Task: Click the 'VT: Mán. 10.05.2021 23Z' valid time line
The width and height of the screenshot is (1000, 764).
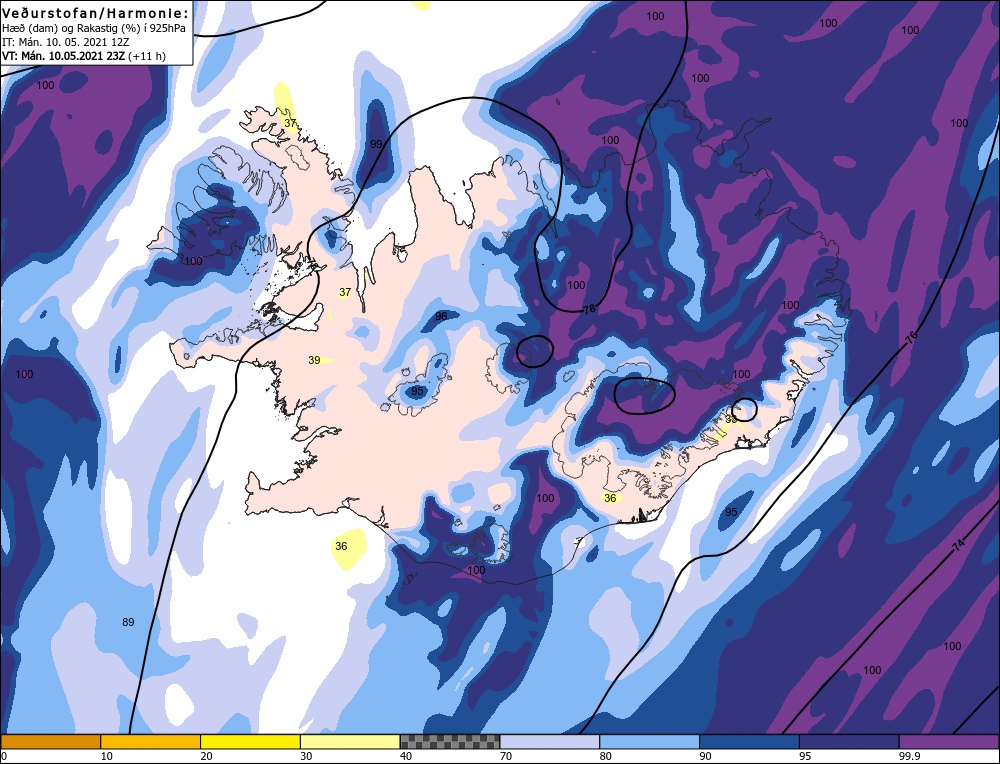Action: pyautogui.click(x=84, y=56)
